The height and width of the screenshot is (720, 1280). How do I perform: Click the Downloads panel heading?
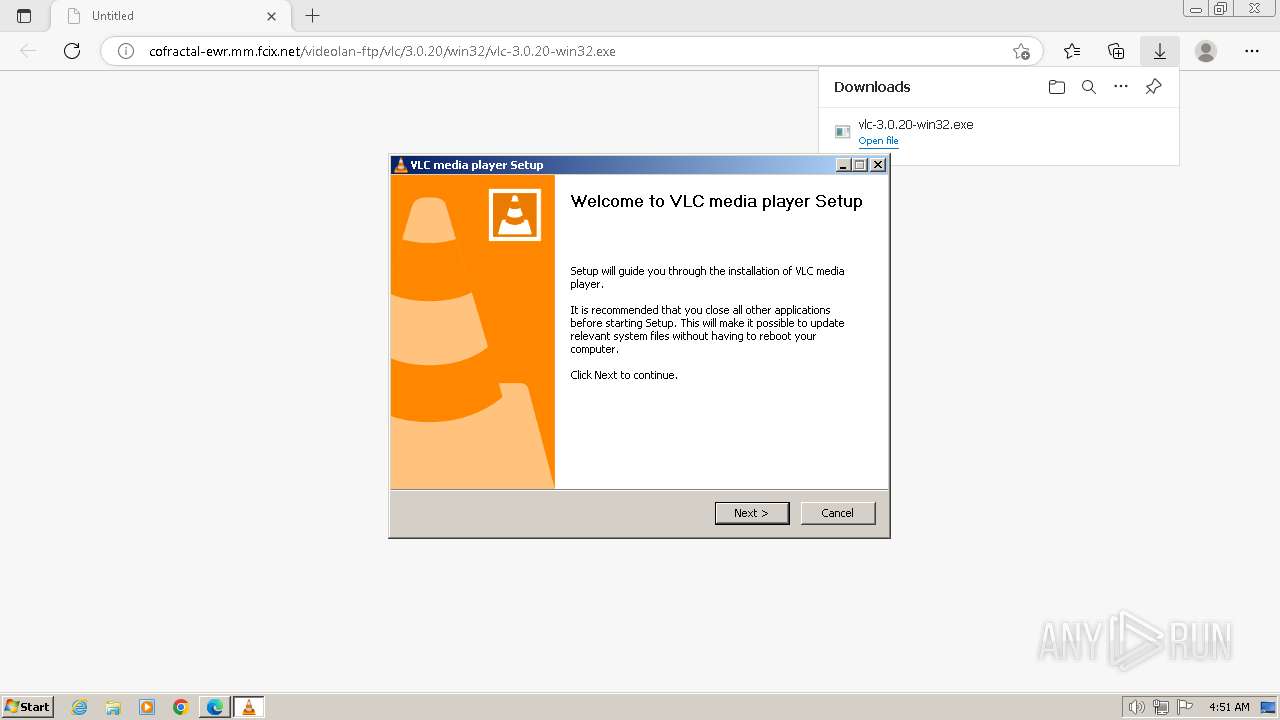pos(872,87)
